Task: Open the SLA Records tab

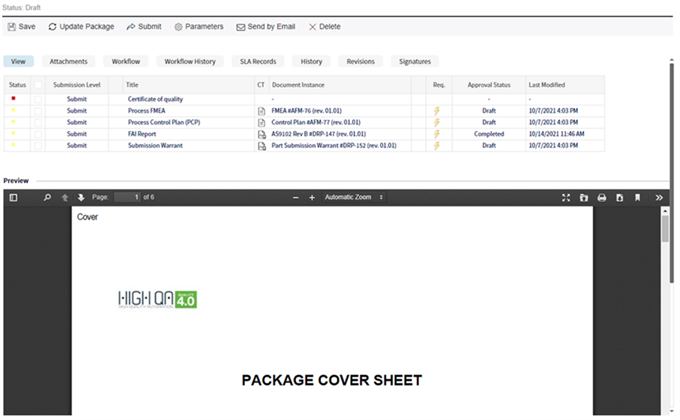Action: pyautogui.click(x=257, y=61)
